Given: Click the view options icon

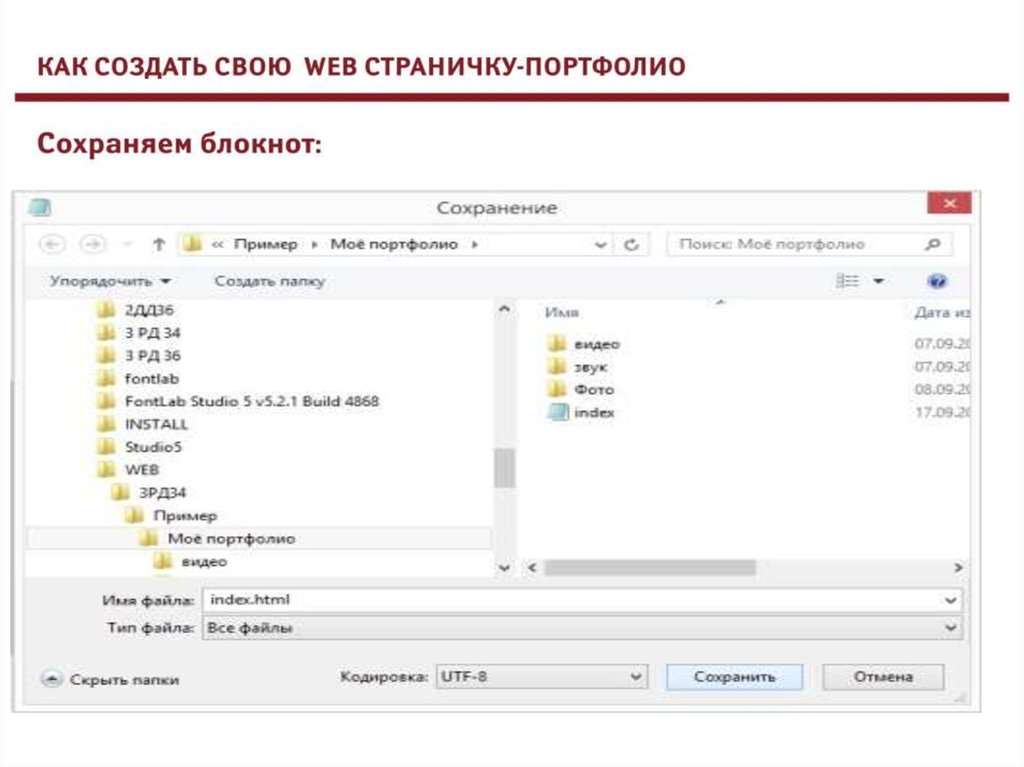Looking at the screenshot, I should tap(849, 282).
